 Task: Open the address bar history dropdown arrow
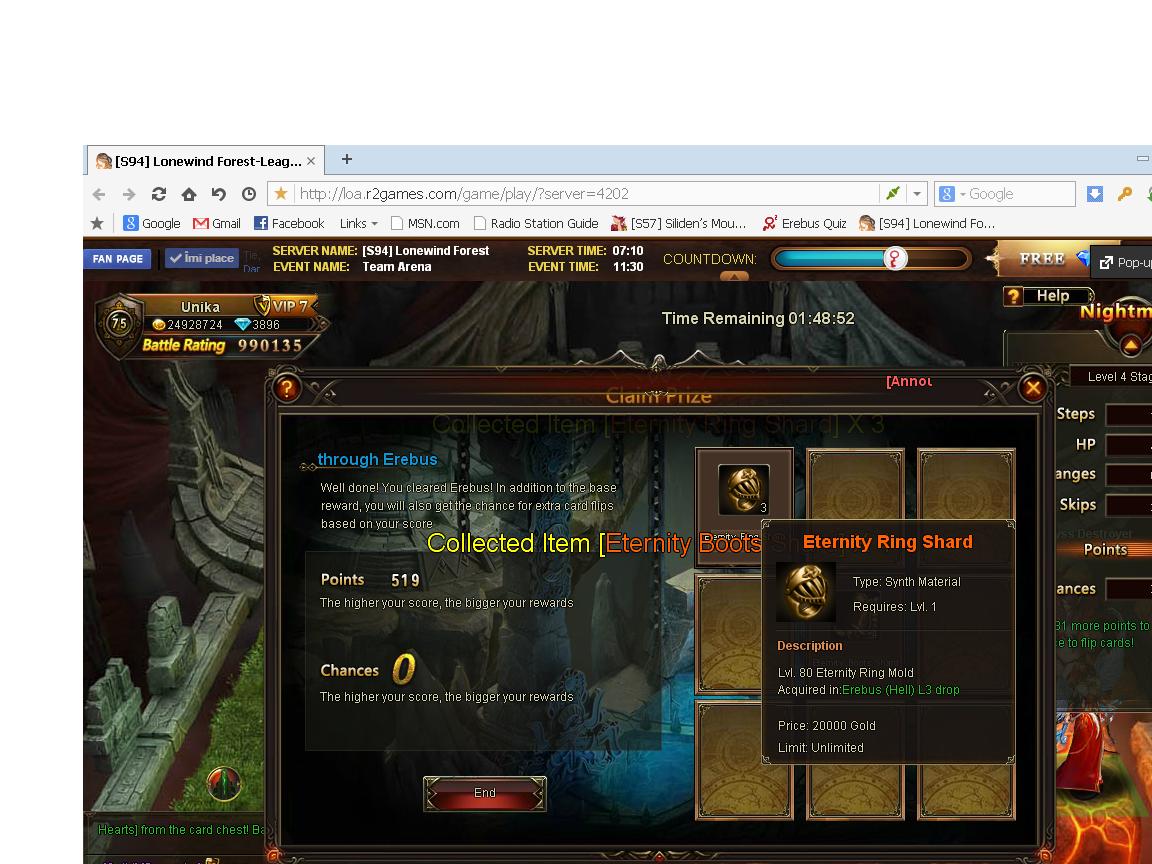[x=917, y=194]
